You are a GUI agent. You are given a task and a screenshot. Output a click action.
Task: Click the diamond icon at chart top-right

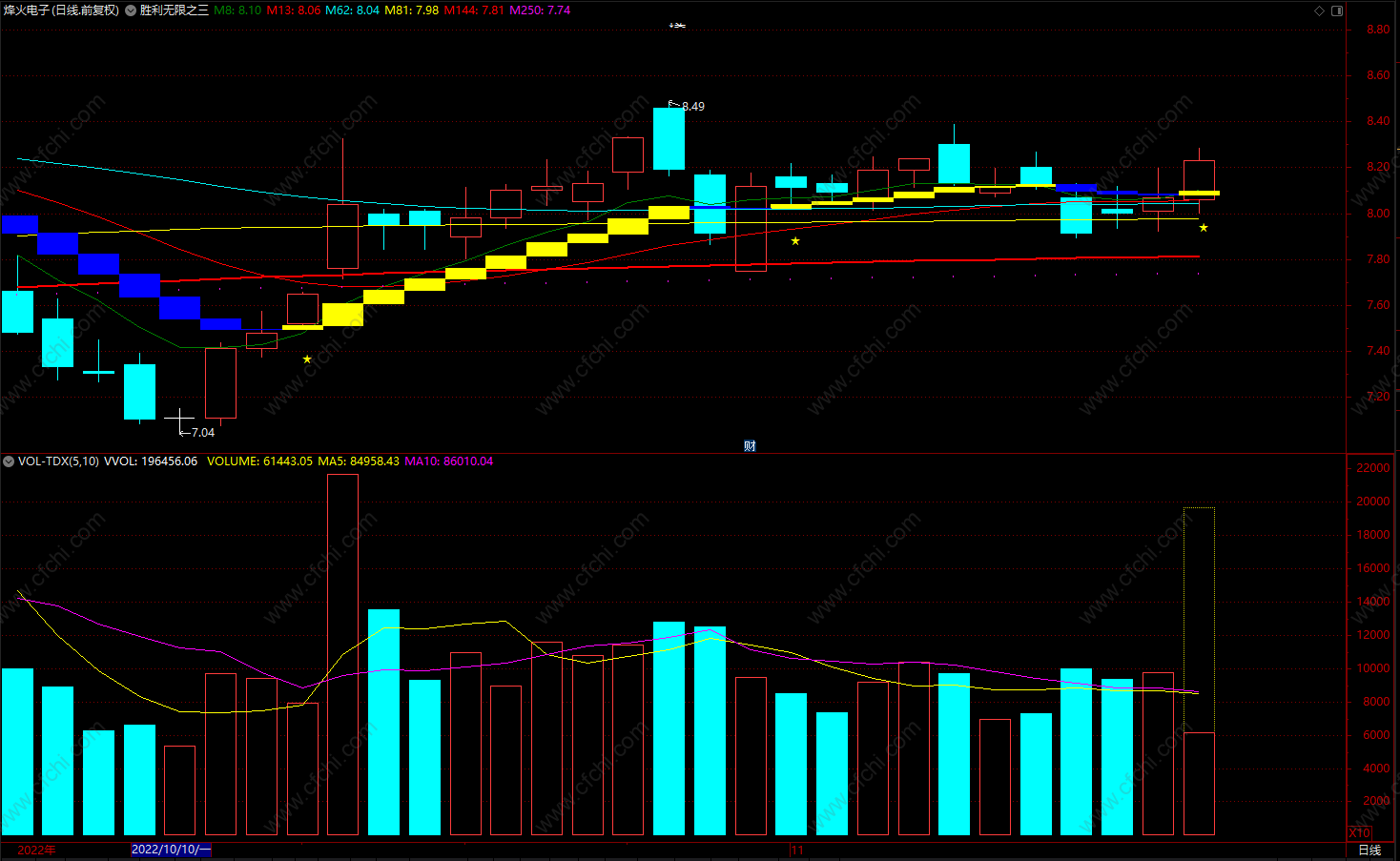pos(1320,10)
